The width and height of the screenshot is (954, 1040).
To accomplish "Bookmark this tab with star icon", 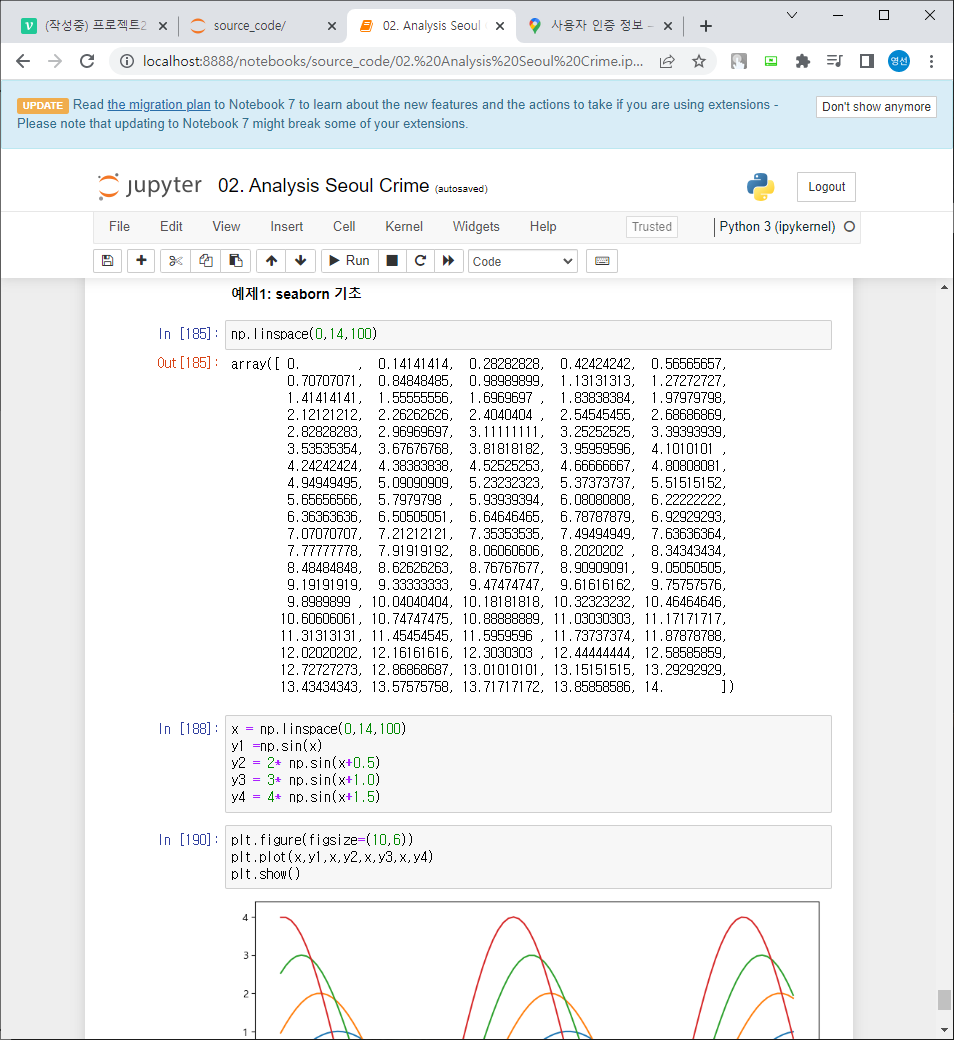I will 699,62.
